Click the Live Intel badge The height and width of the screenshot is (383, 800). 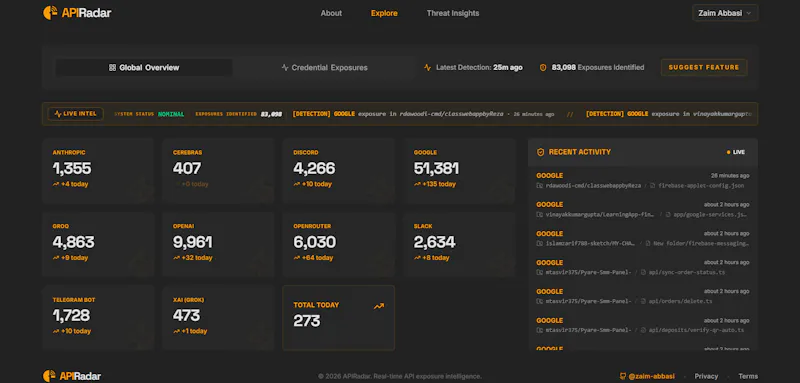coord(76,114)
